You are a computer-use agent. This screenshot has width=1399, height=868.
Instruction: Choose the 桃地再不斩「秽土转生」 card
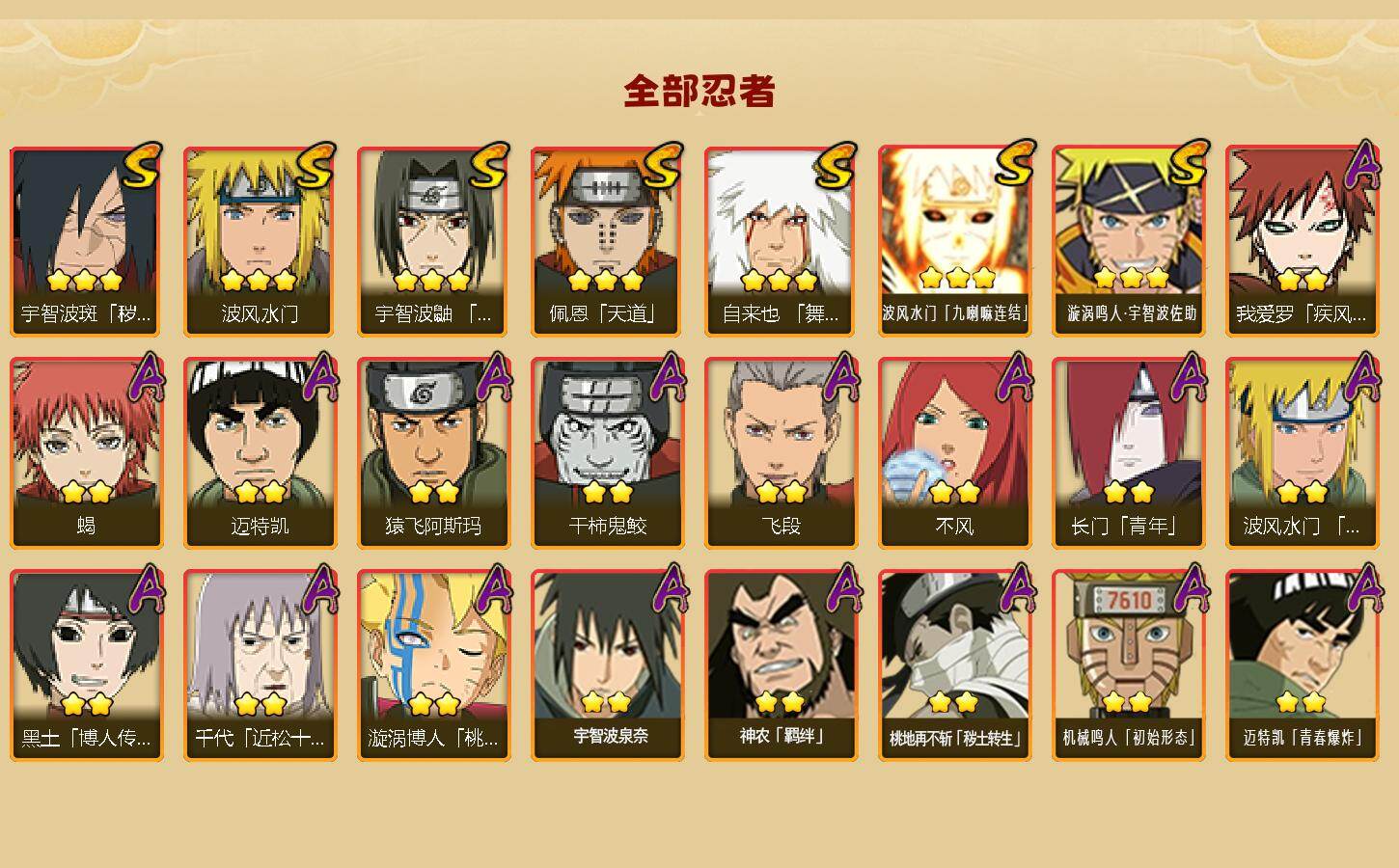pos(954,665)
